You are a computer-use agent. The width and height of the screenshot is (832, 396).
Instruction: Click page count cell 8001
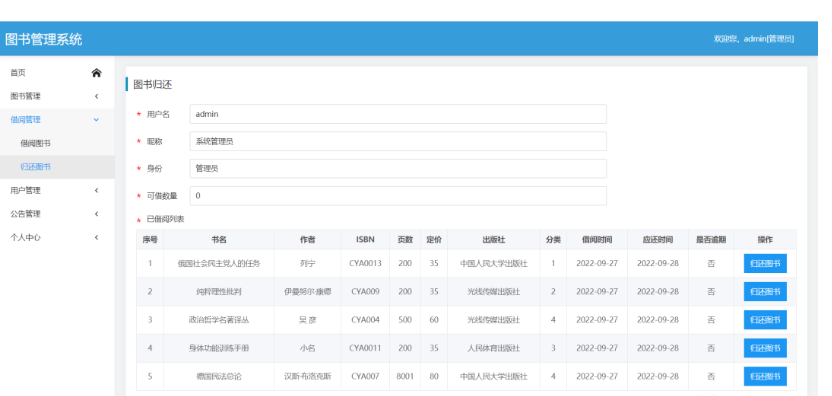[x=405, y=376]
